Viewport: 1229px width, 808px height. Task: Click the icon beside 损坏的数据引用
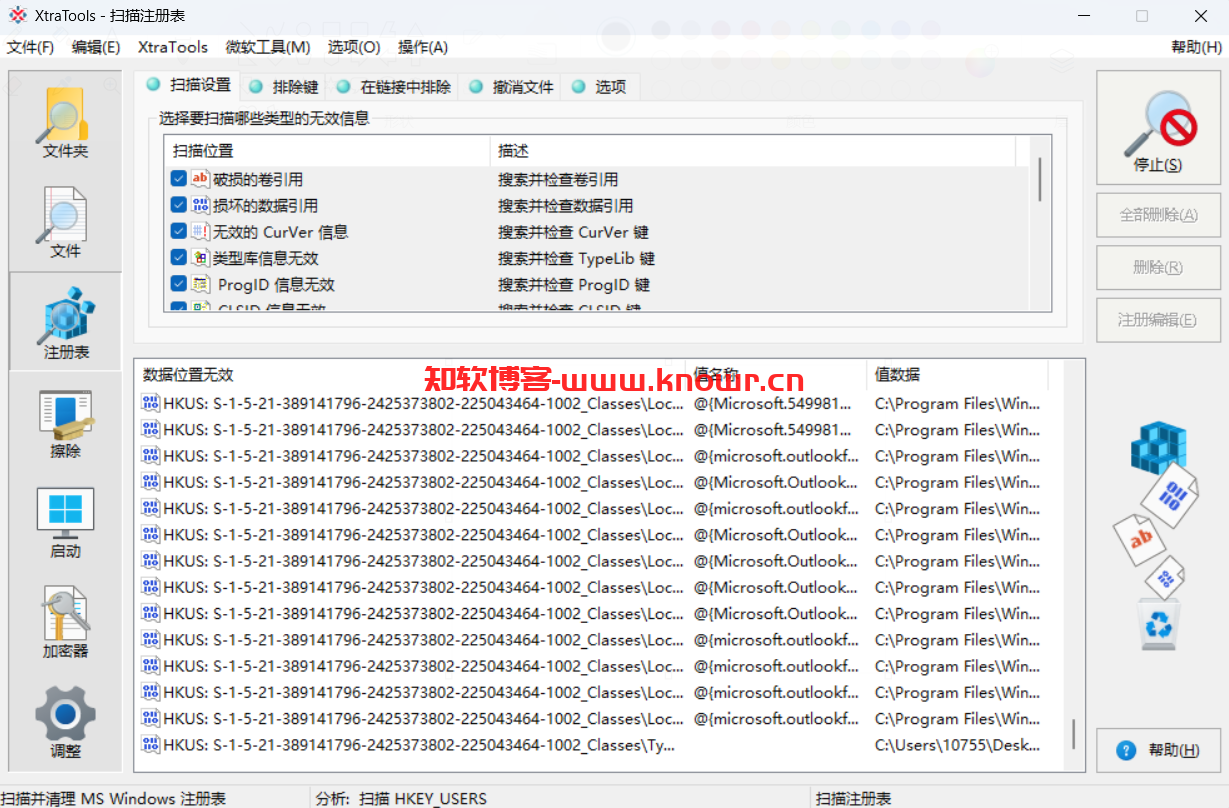200,205
